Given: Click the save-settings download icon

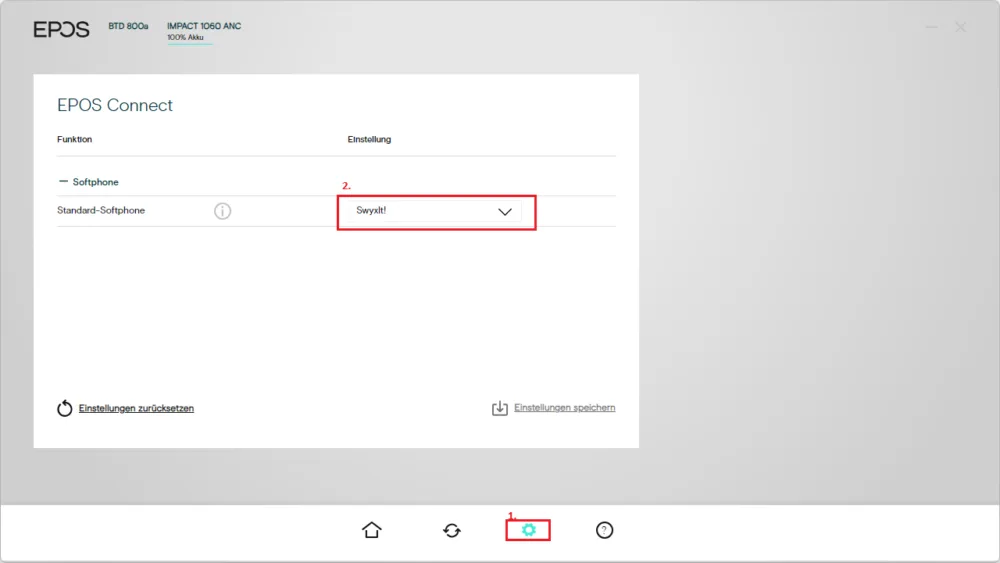Looking at the screenshot, I should 500,408.
